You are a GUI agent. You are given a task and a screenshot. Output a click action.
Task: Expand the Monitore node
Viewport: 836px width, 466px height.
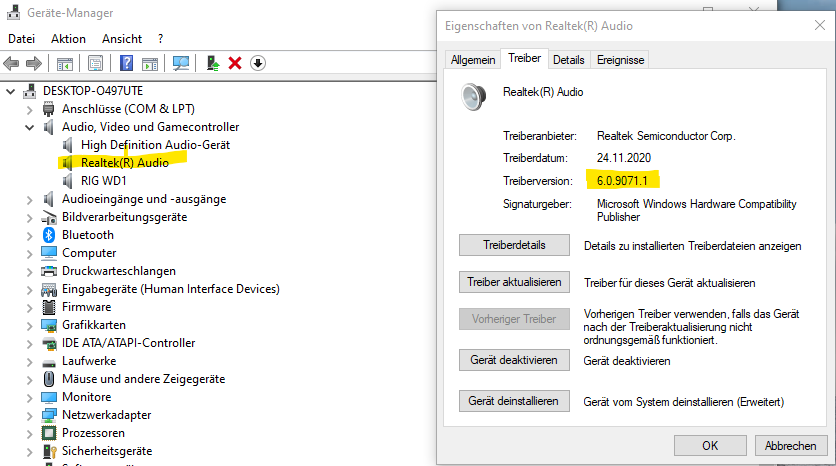[x=30, y=398]
